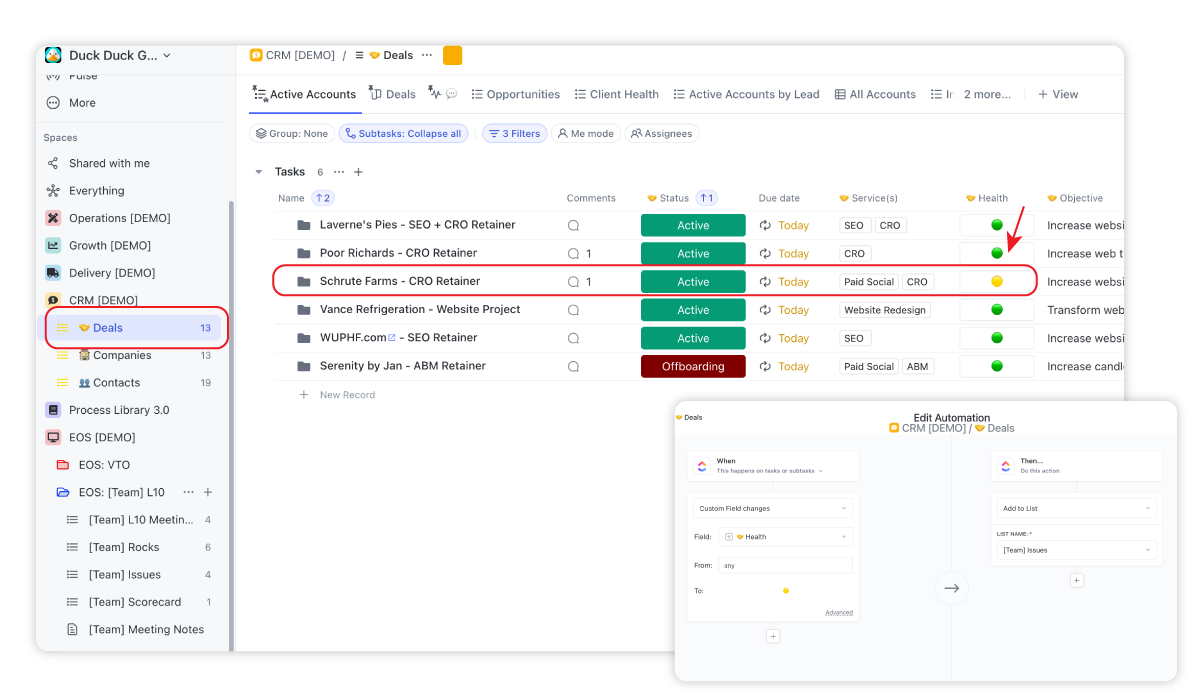Show the 2 more views
Viewport: 1200px width, 700px height.
pos(987,94)
